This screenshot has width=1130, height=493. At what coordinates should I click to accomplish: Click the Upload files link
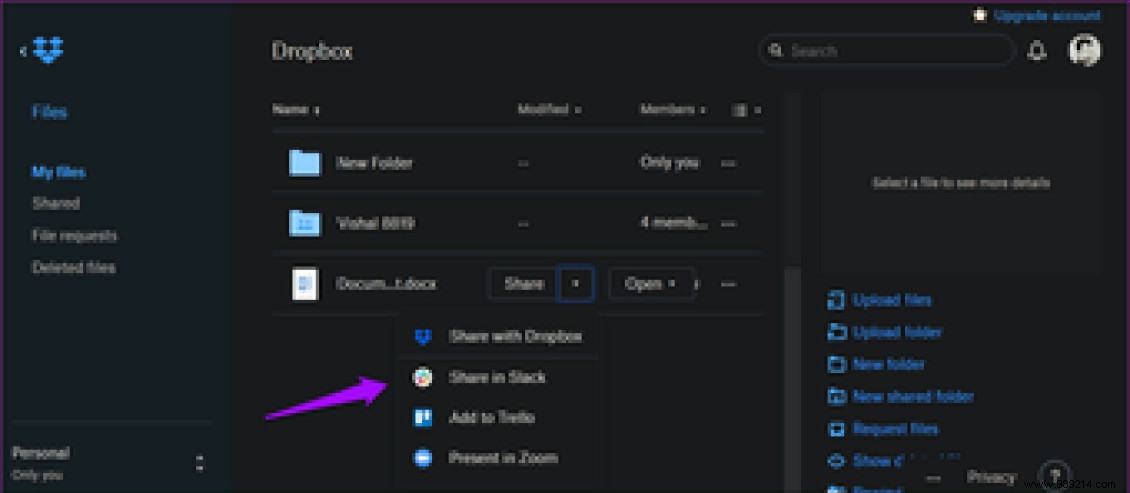[x=891, y=300]
